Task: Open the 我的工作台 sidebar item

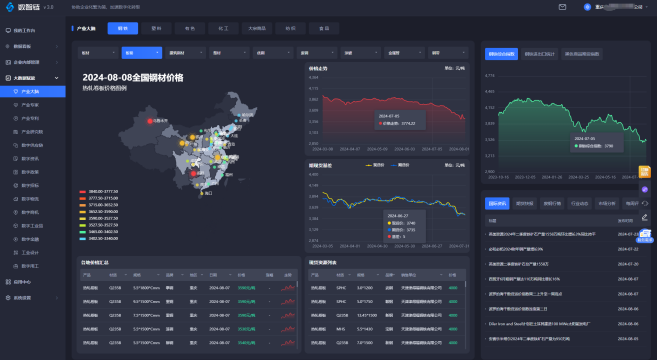Action: [x=33, y=31]
